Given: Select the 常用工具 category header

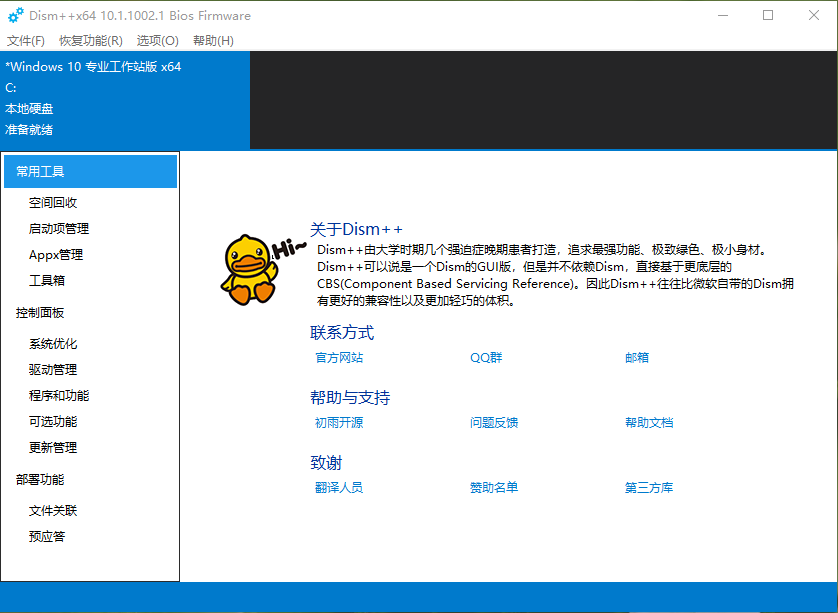Looking at the screenshot, I should click(90, 172).
